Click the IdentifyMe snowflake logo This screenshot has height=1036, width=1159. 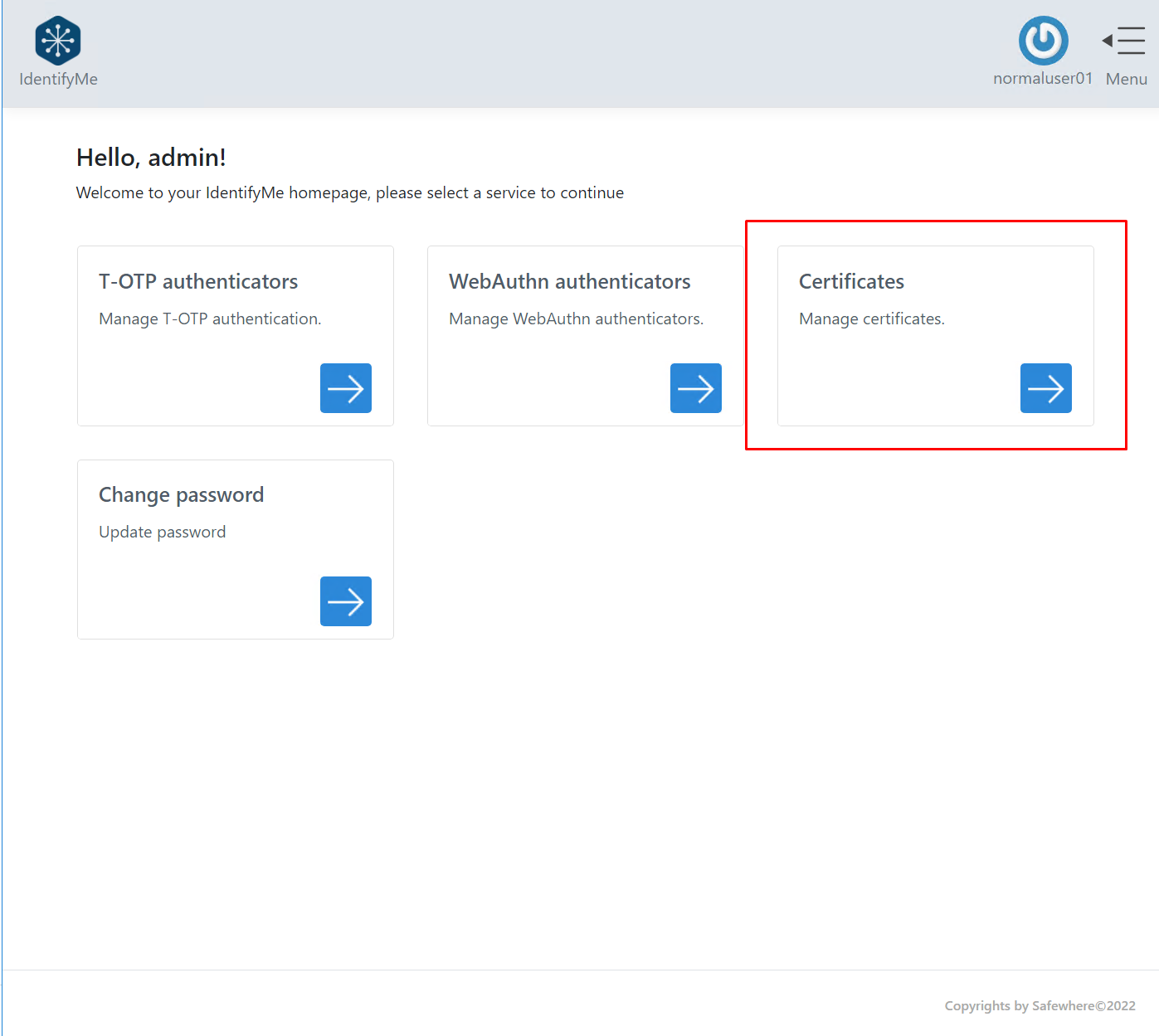click(58, 40)
